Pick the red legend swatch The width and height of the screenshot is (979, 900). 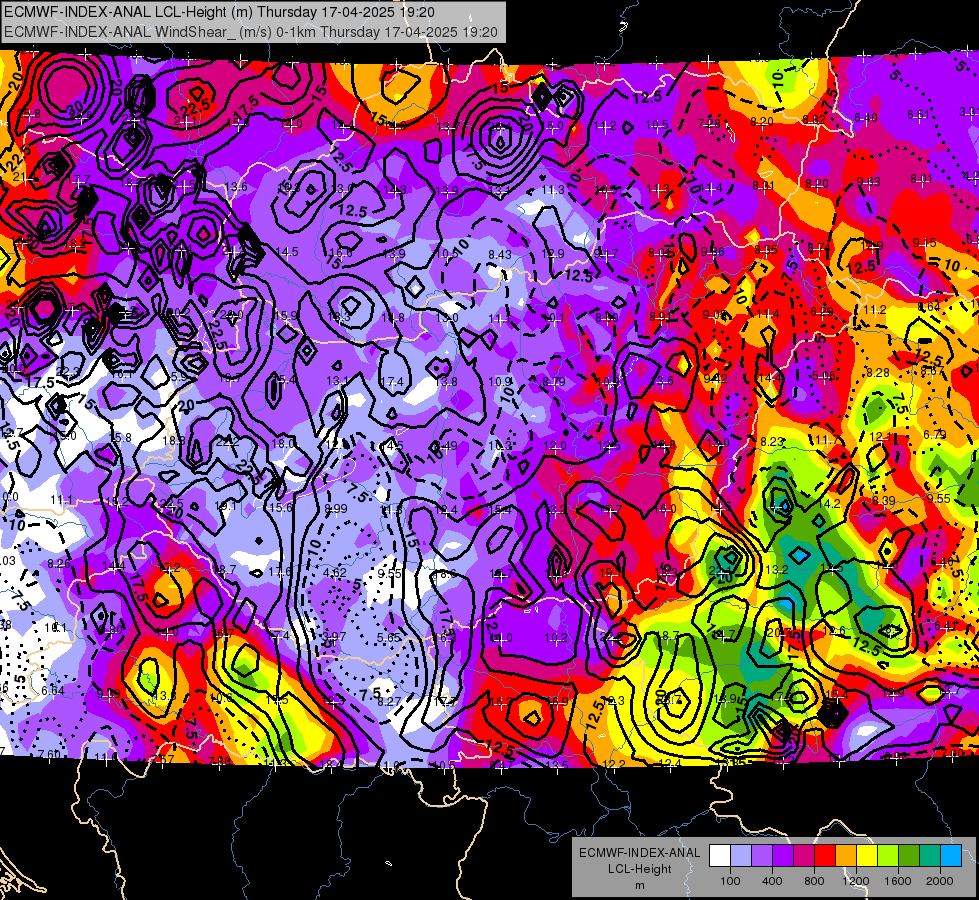pyautogui.click(x=825, y=856)
